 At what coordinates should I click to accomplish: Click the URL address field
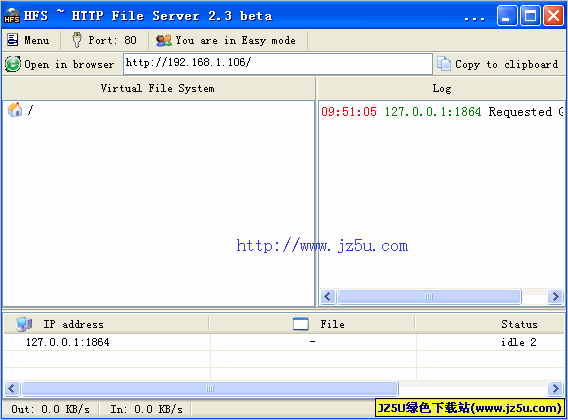coord(278,64)
